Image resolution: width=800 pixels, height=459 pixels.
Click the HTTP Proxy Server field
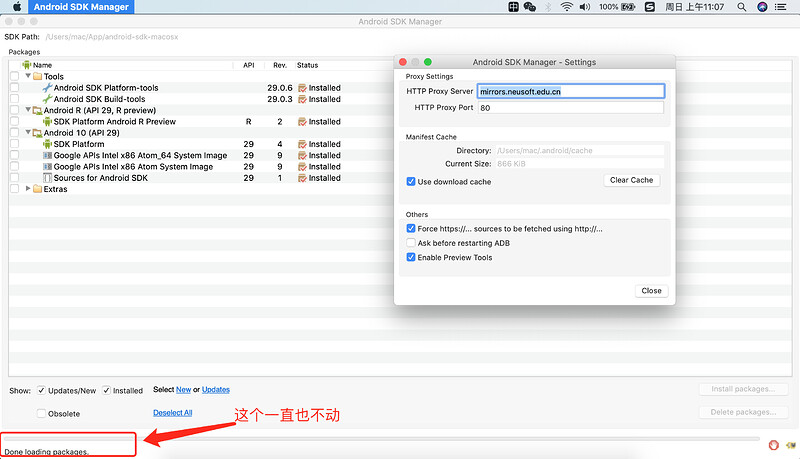pos(571,91)
